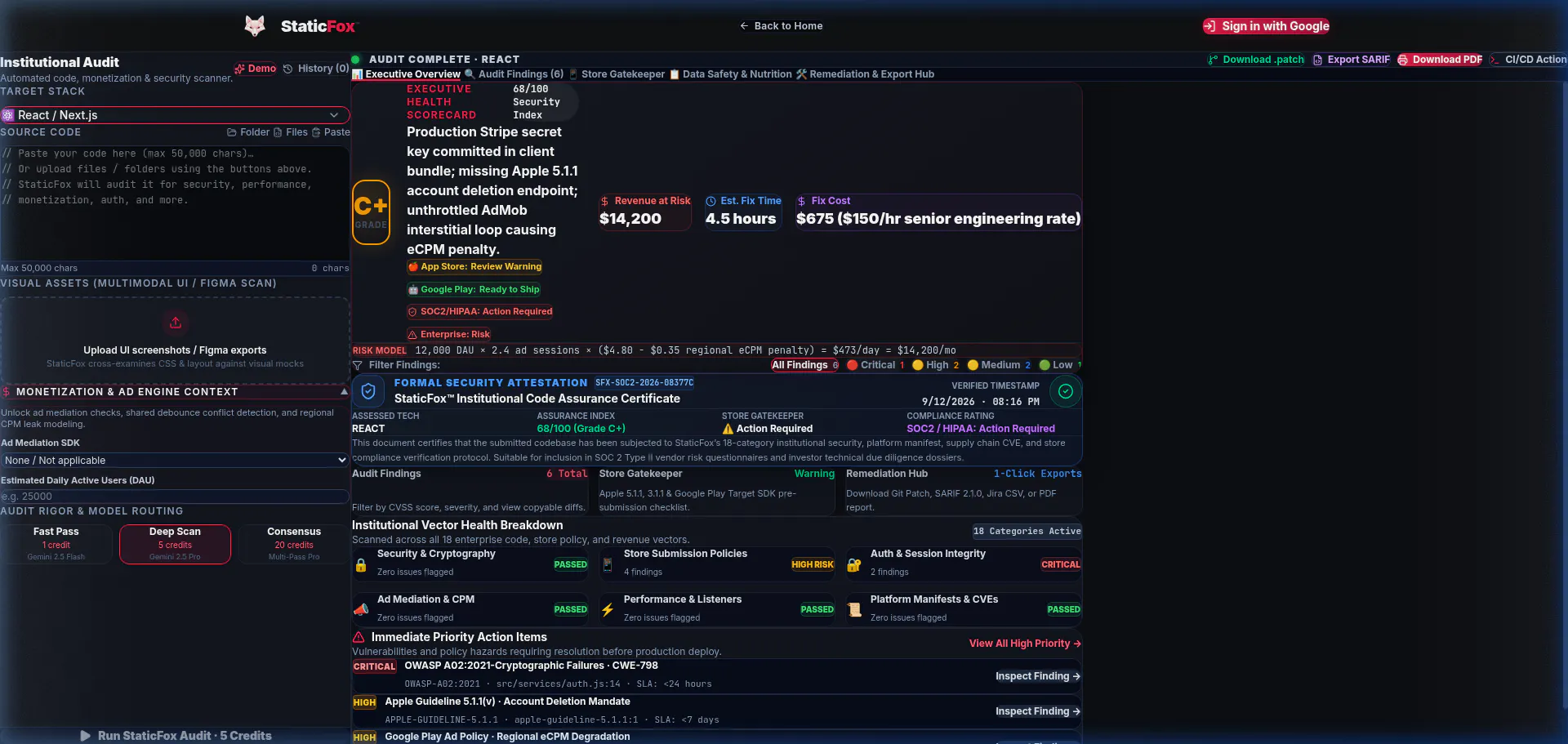
Task: Open View All High Priority link
Action: point(1025,644)
